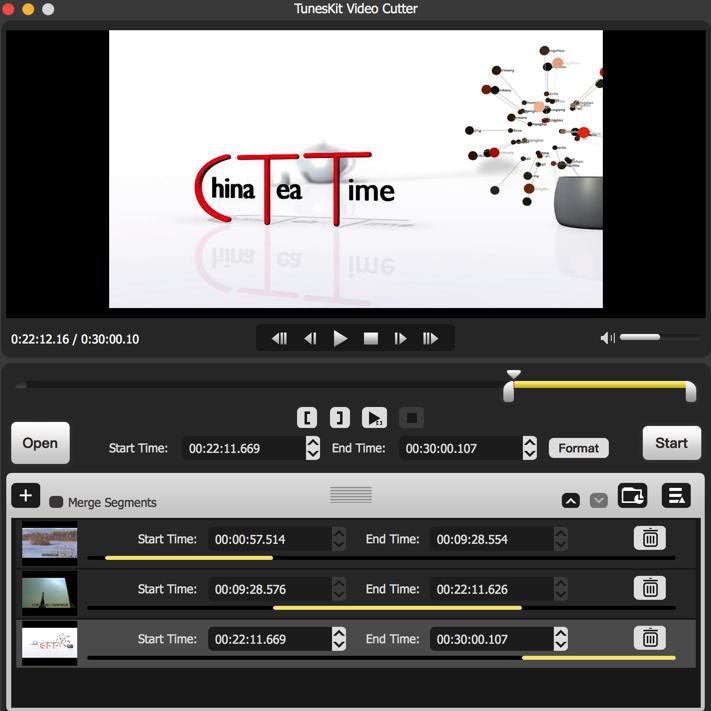The width and height of the screenshot is (711, 711).
Task: Start the cutting process
Action: tap(672, 443)
